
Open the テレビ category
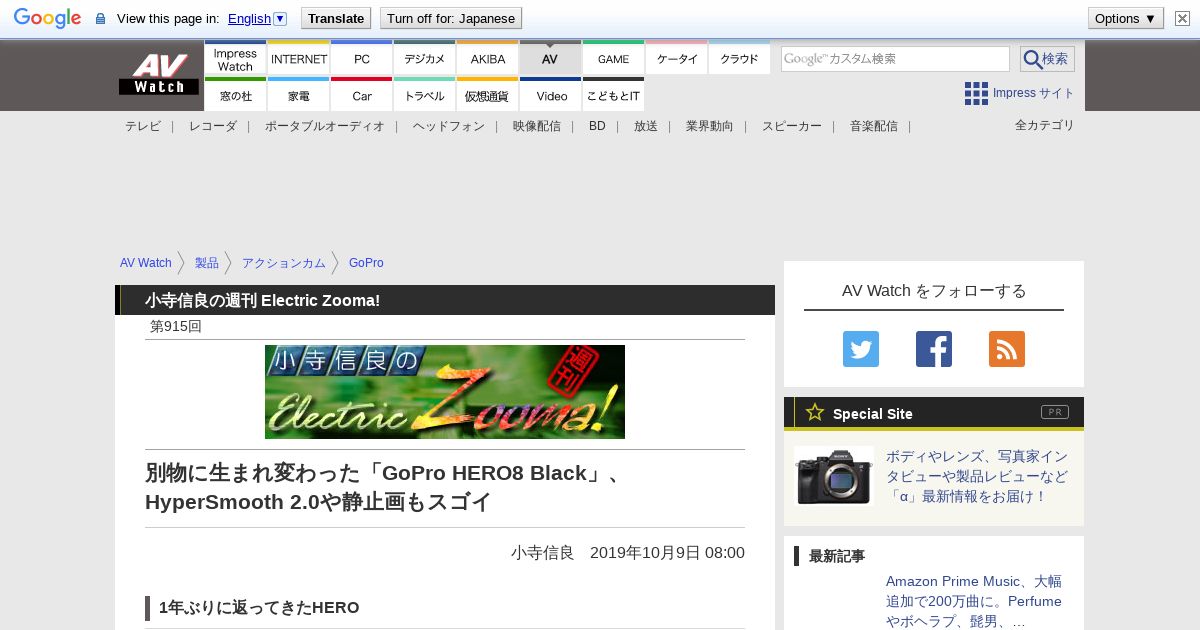click(x=143, y=126)
